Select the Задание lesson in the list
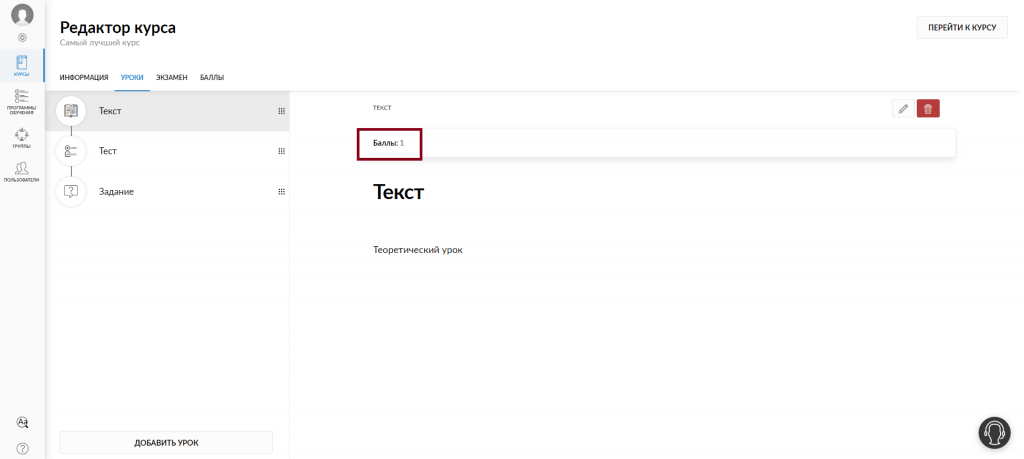The image size is (1024, 459). [167, 192]
